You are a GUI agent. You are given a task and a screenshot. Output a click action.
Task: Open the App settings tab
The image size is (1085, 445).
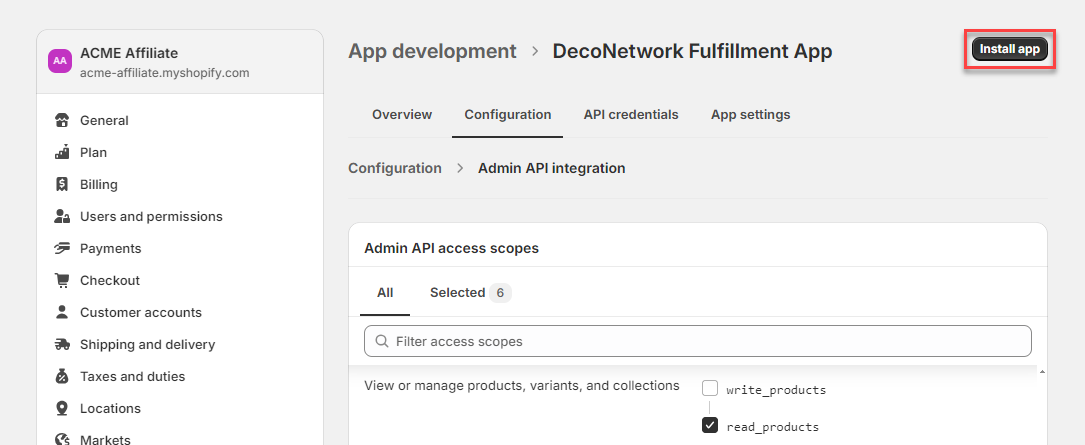(750, 114)
